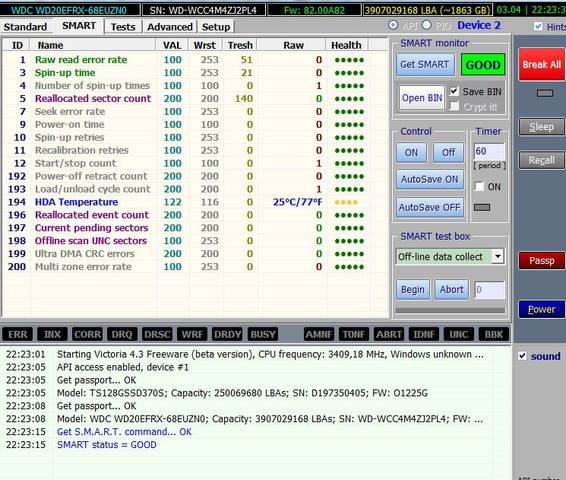The image size is (566, 480).
Task: Click the AutoSave OFF button
Action: [430, 207]
